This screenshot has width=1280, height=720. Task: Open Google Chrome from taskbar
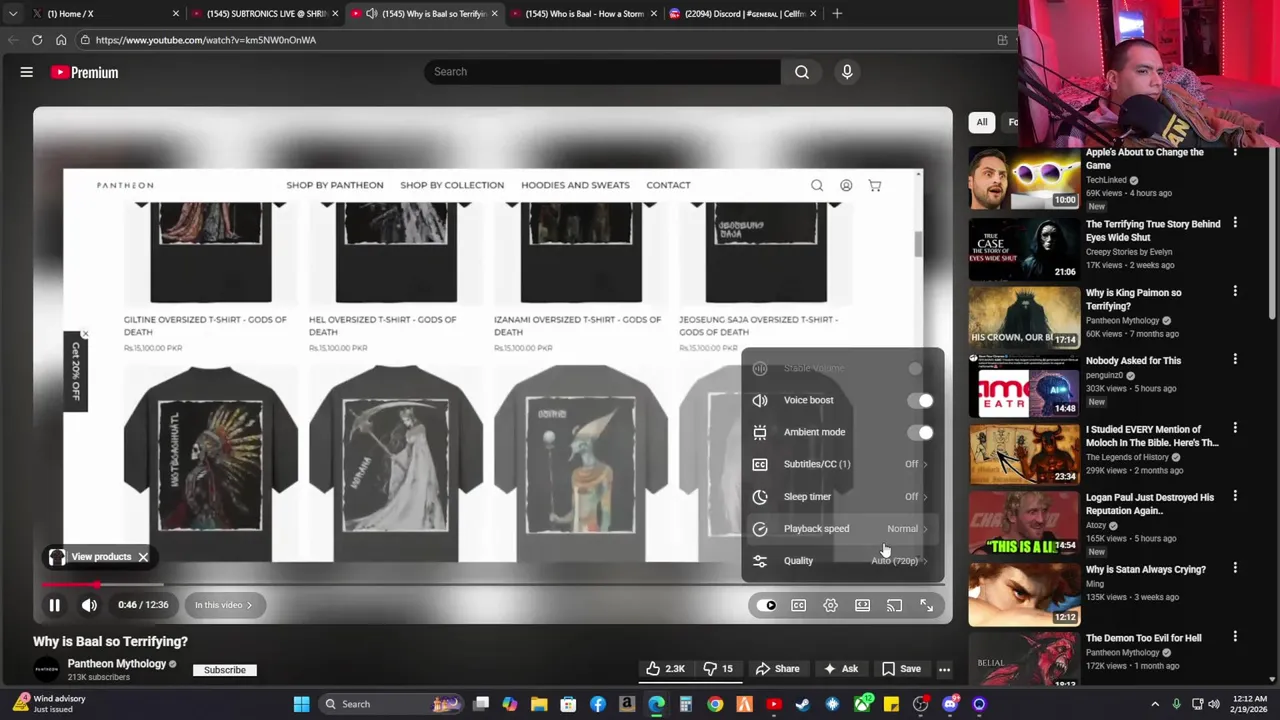pos(715,704)
